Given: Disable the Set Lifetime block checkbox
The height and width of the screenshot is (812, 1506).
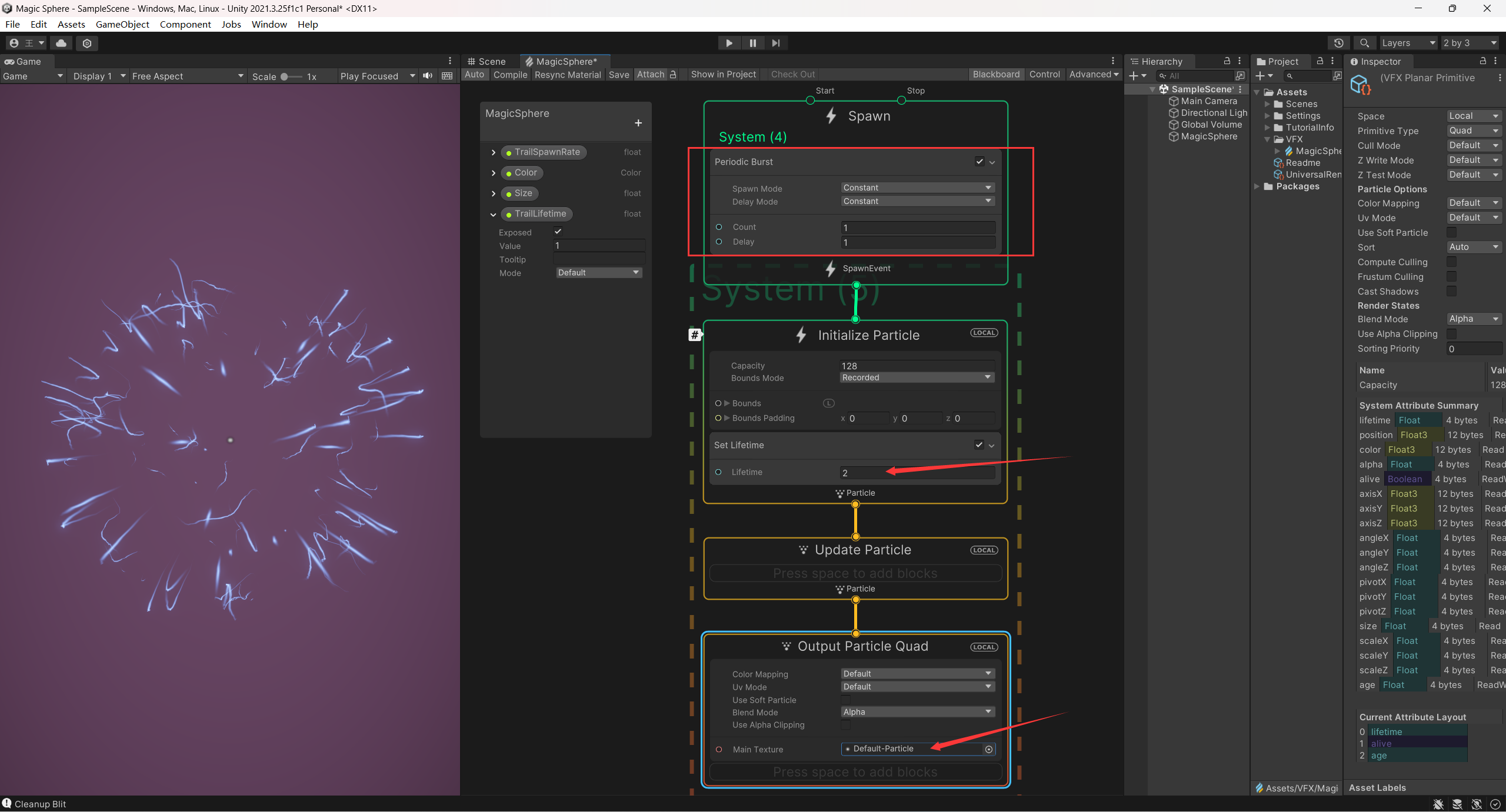Looking at the screenshot, I should click(x=979, y=445).
